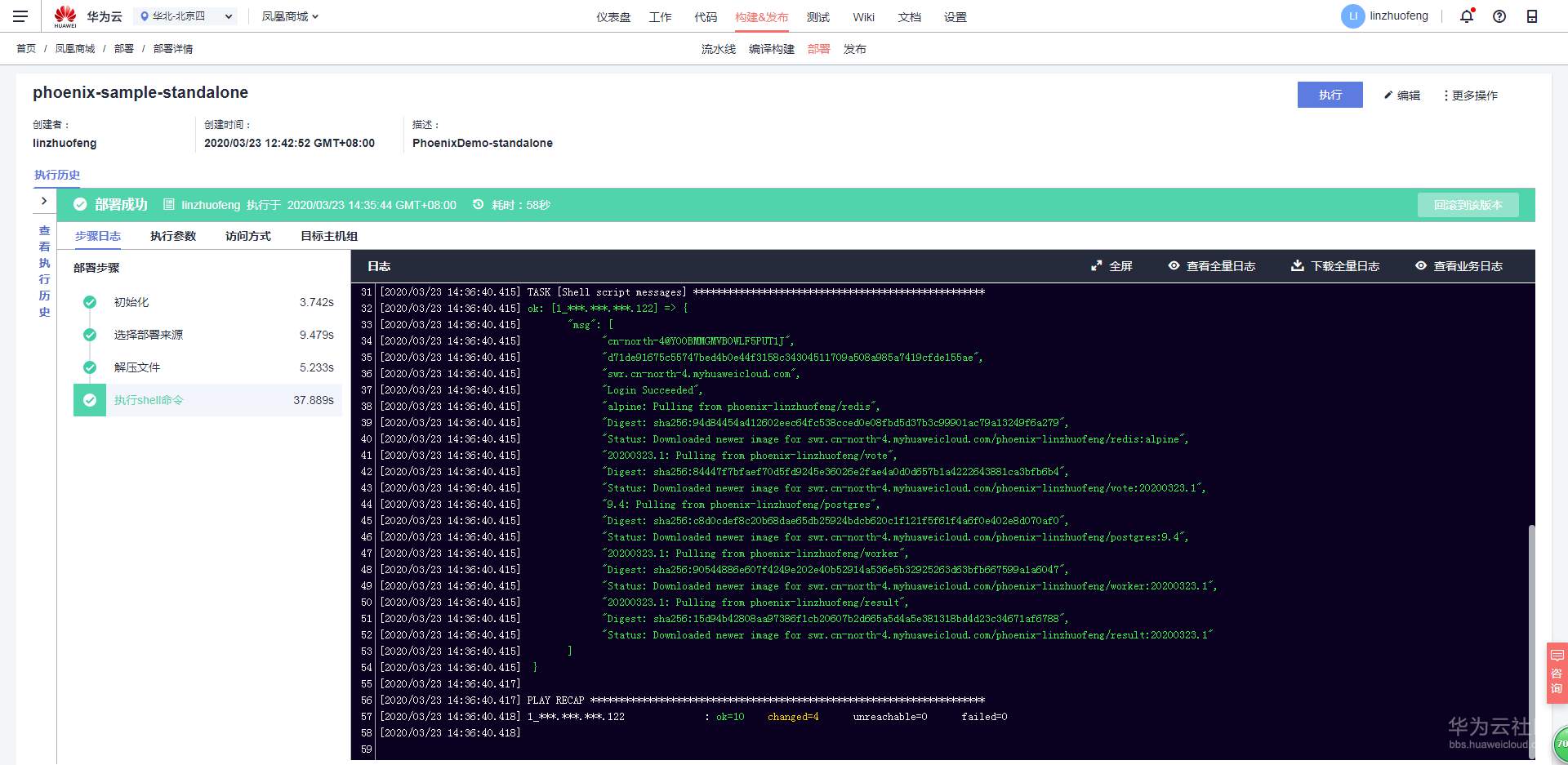Click the green check for 初始化 step
Image resolution: width=1568 pixels, height=765 pixels.
click(x=90, y=302)
